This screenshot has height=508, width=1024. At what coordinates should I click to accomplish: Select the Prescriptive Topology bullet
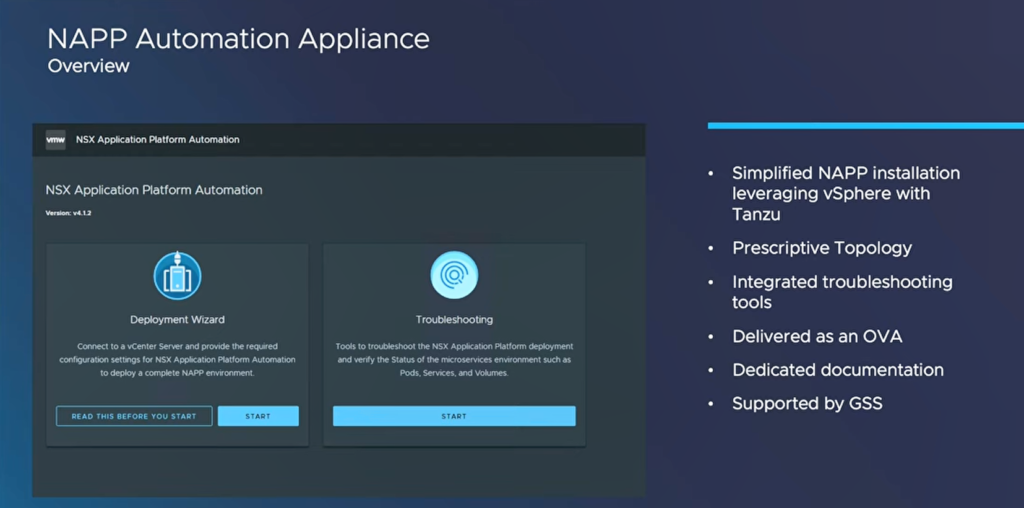822,248
